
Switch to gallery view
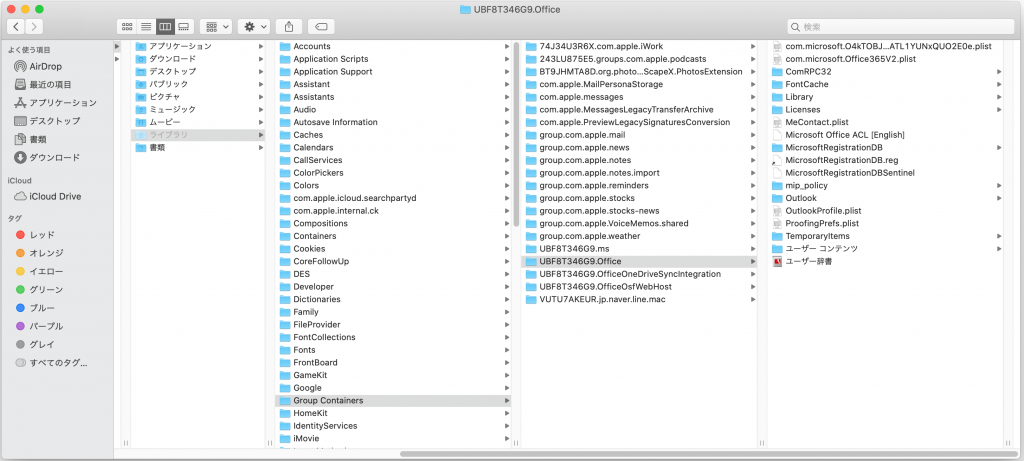pyautogui.click(x=184, y=27)
